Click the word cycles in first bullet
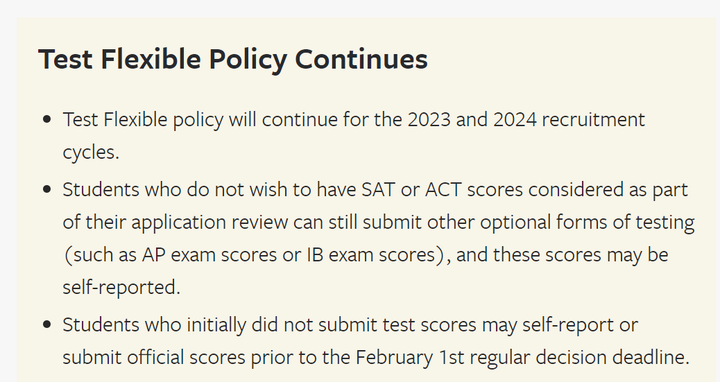Viewport: 720px width, 382px height. pyautogui.click(x=90, y=153)
